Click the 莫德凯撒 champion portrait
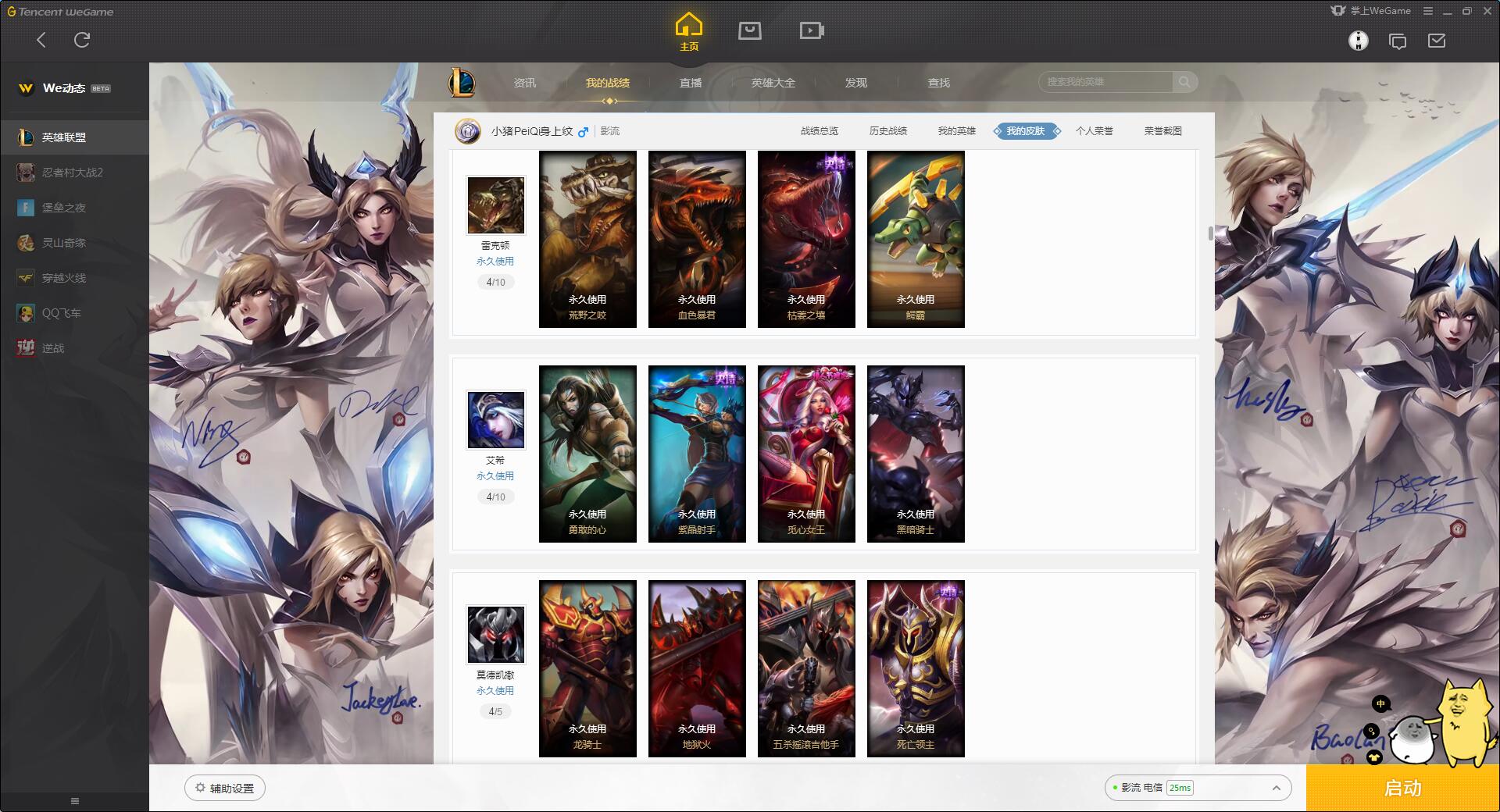1500x812 pixels. coord(496,635)
